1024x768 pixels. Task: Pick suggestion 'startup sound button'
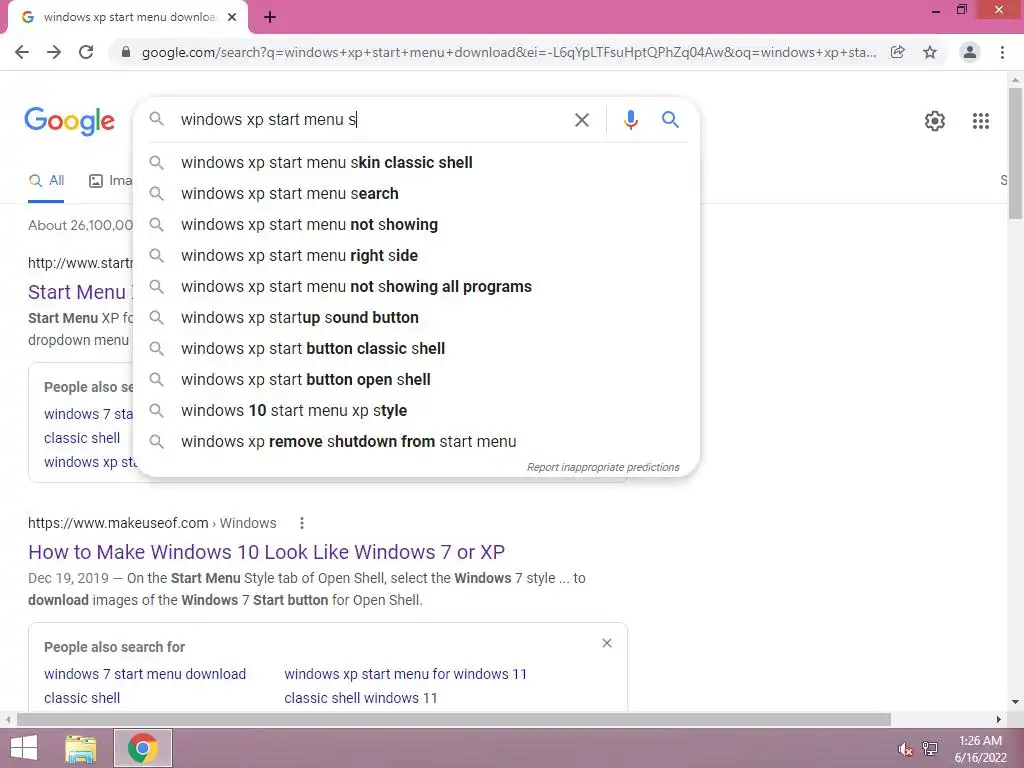[417, 317]
